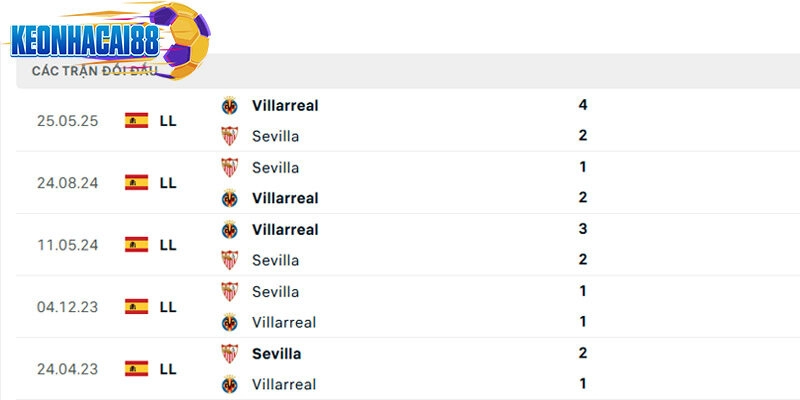The image size is (800, 400).
Task: Click Sevilla's score of 2 on 11.05.24
Action: [582, 260]
